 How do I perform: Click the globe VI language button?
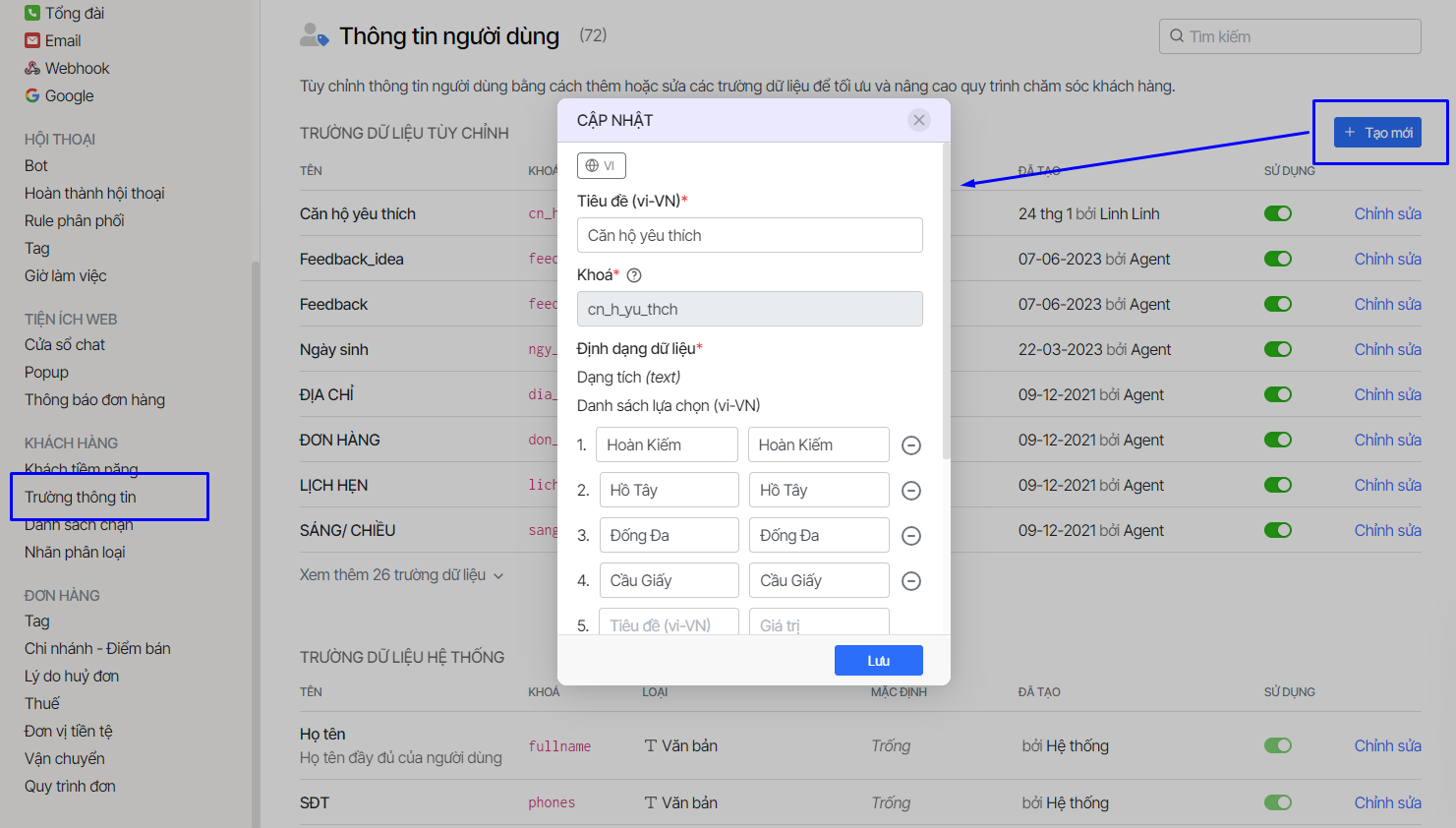[602, 165]
